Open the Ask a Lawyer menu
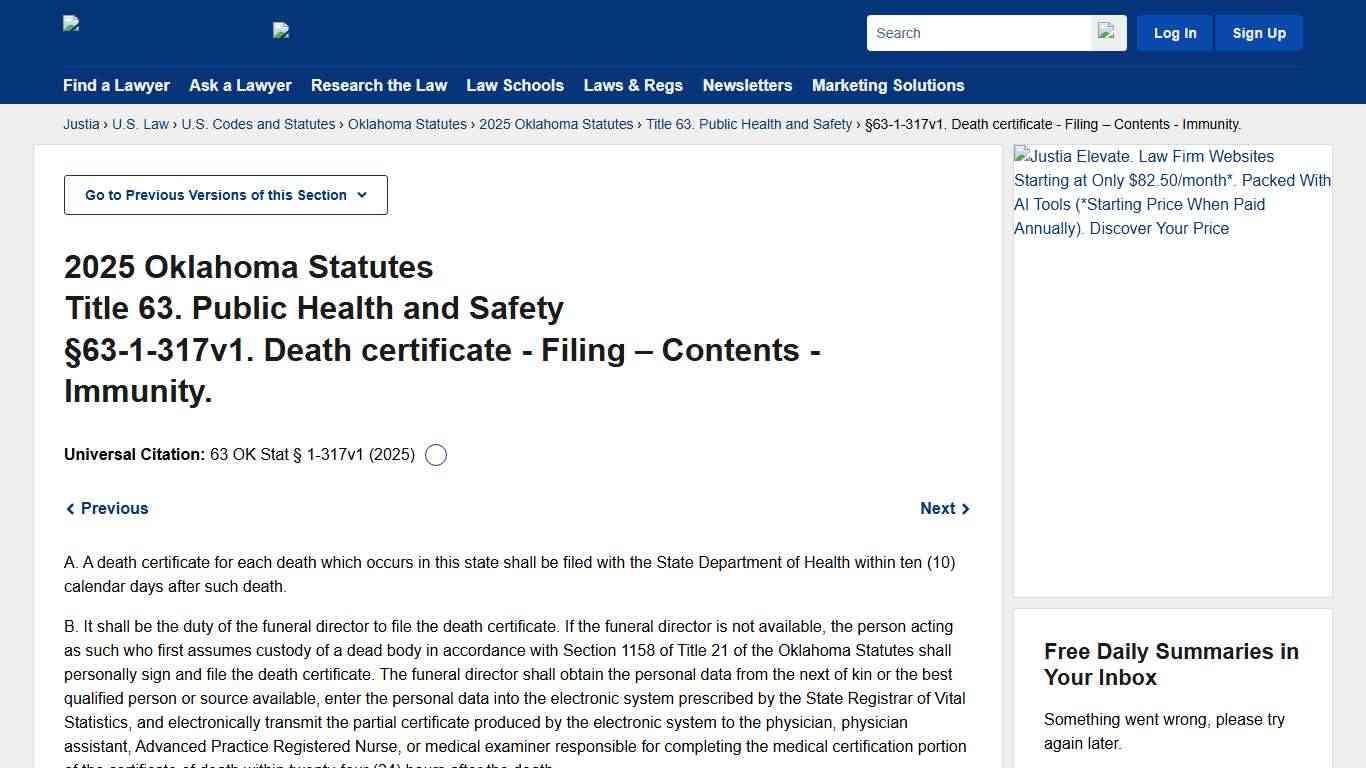The width and height of the screenshot is (1366, 768). tap(240, 86)
